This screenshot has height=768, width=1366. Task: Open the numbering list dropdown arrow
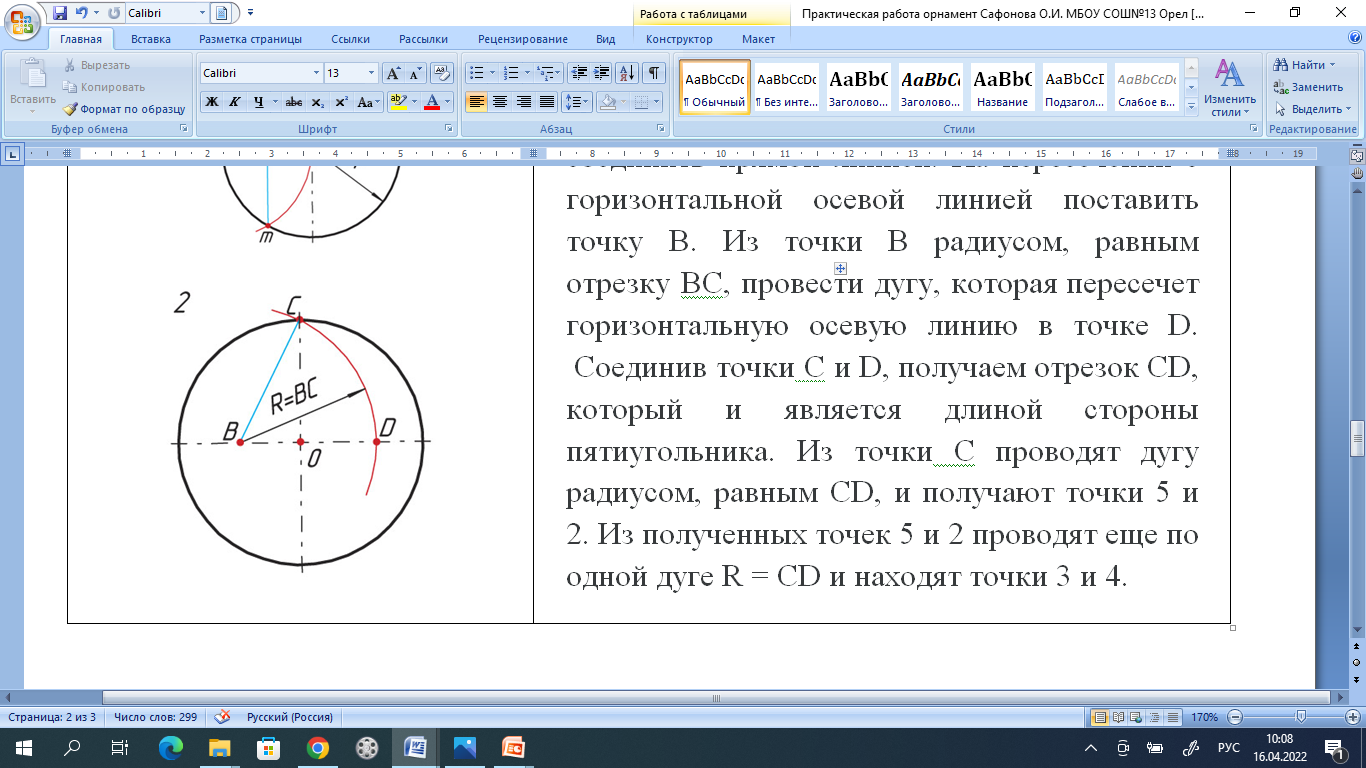(527, 73)
